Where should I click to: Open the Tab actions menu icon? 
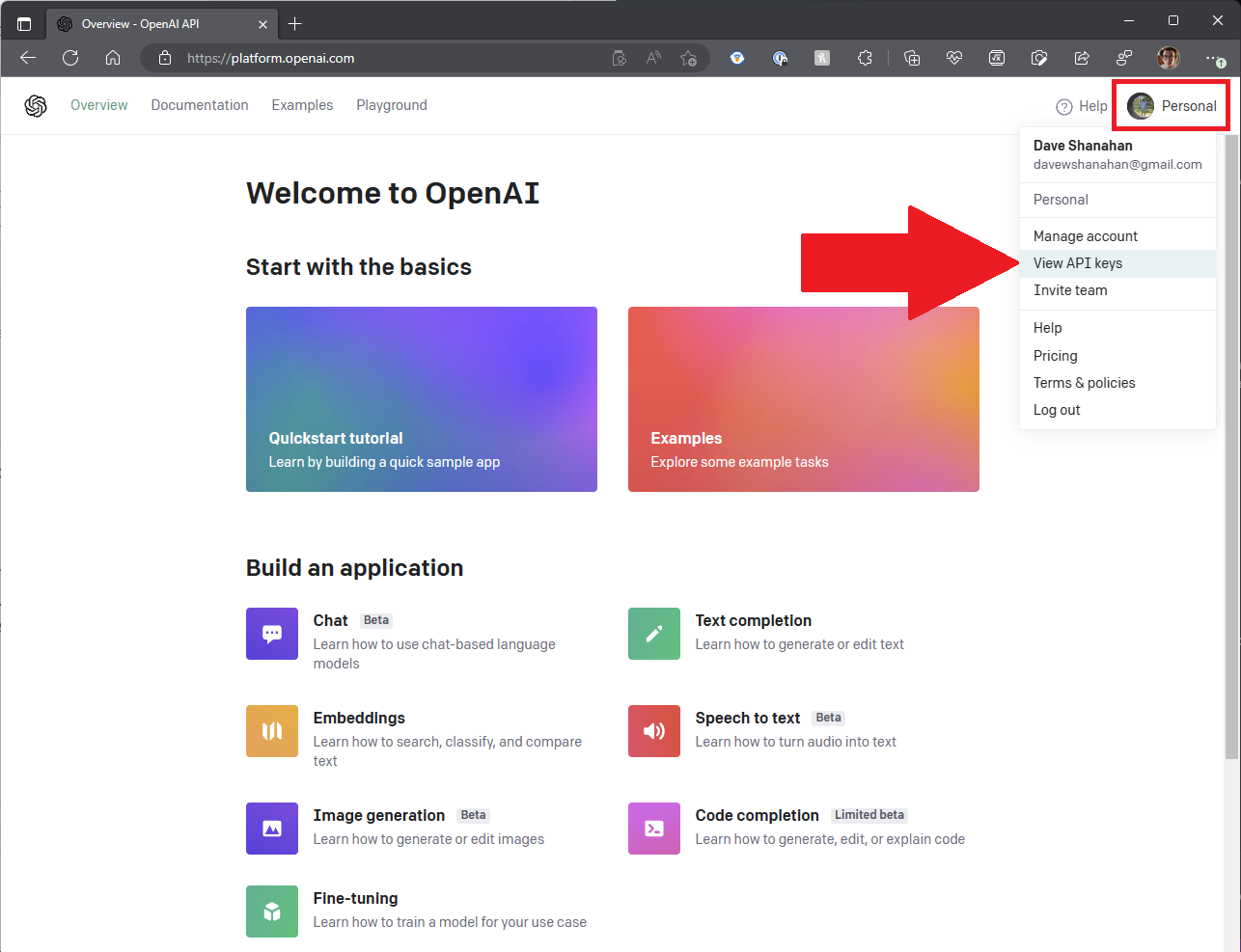coord(24,24)
